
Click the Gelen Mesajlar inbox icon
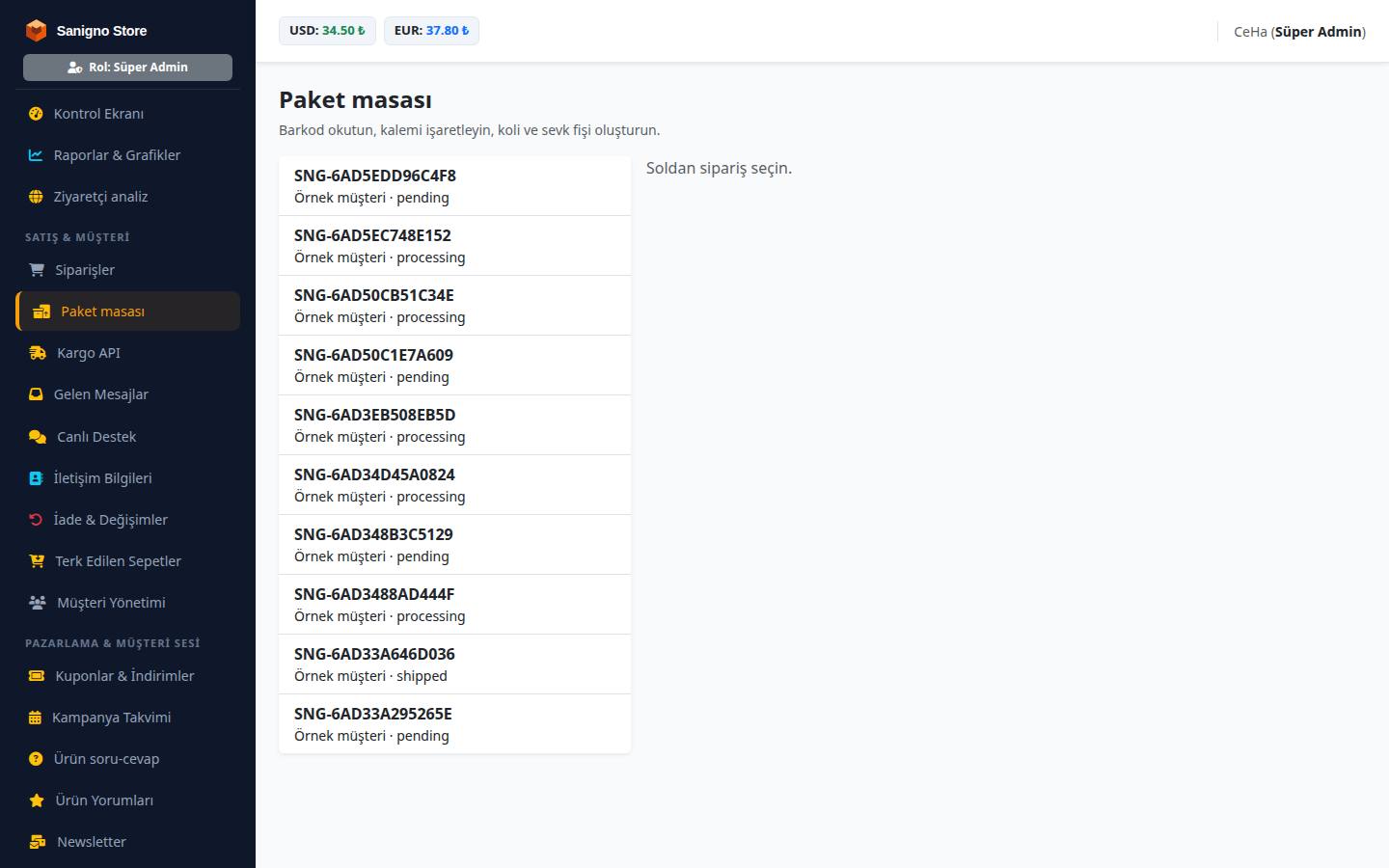click(36, 394)
